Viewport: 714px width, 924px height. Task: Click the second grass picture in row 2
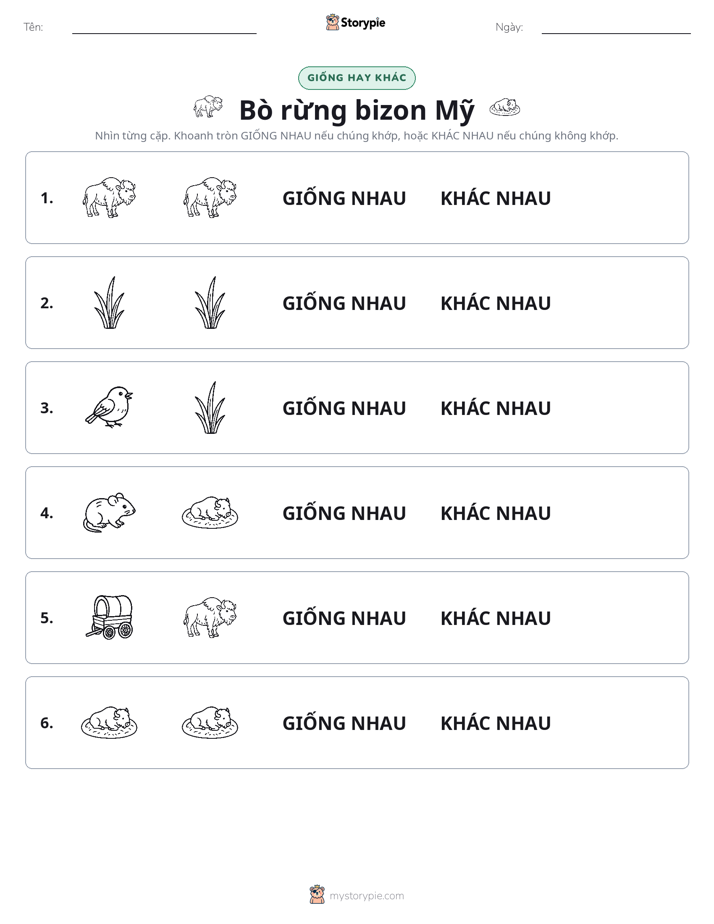tap(210, 302)
